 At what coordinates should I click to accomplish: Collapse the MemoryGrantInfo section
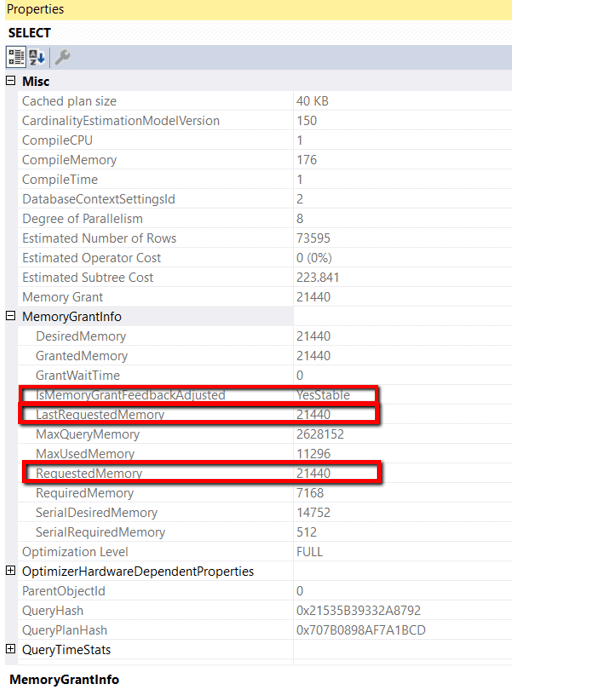[x=11, y=316]
